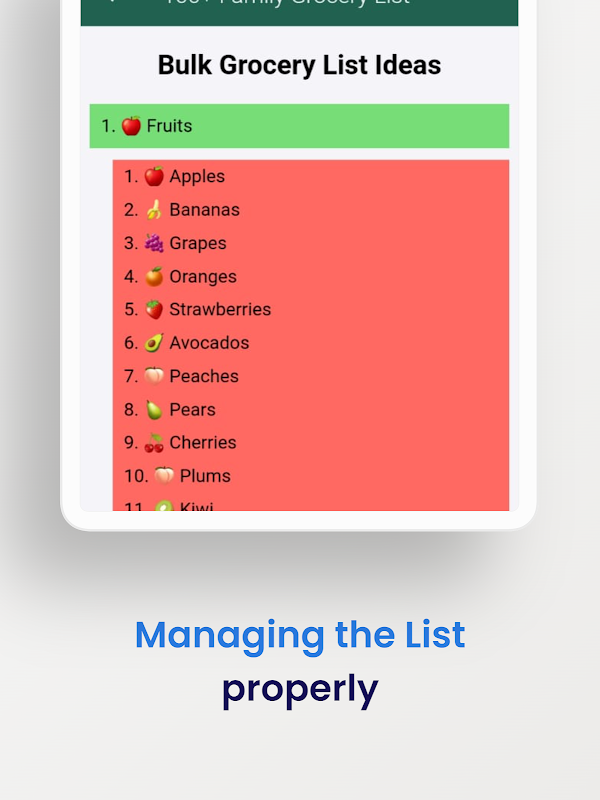Click the pear emoji icon

coord(154,410)
